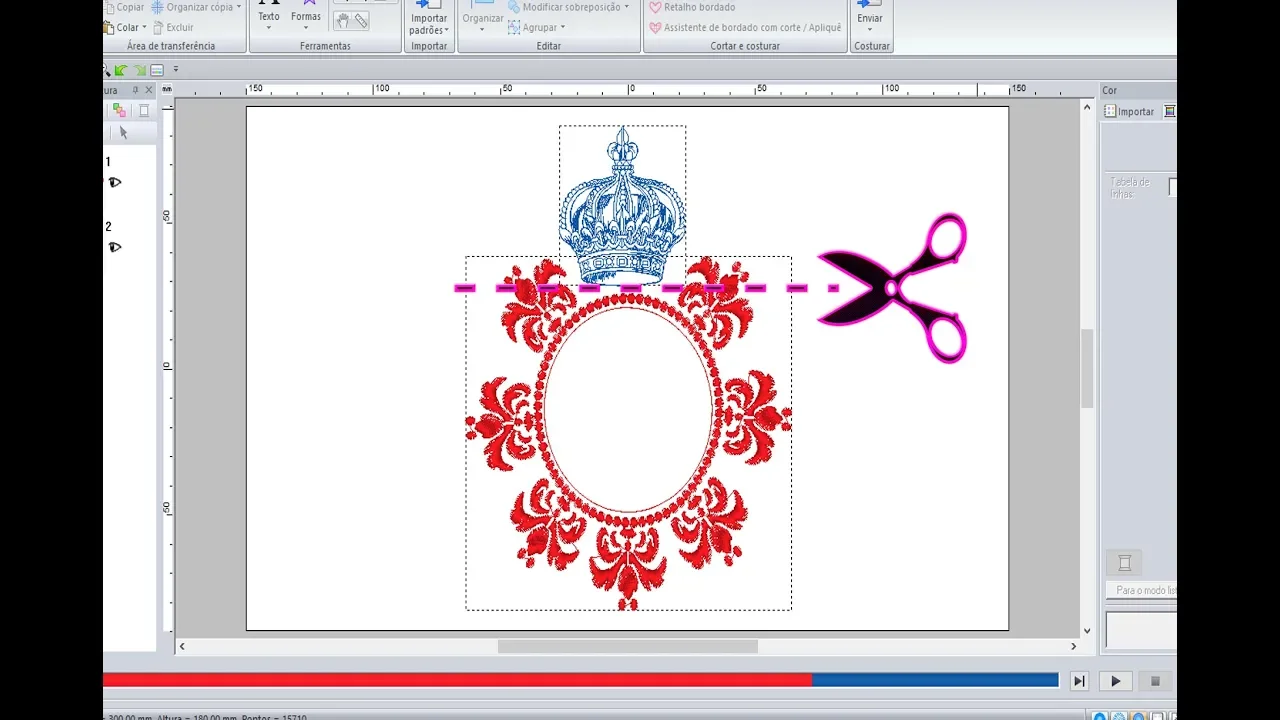Click the Colar paste button
This screenshot has width=1280, height=720.
[122, 27]
